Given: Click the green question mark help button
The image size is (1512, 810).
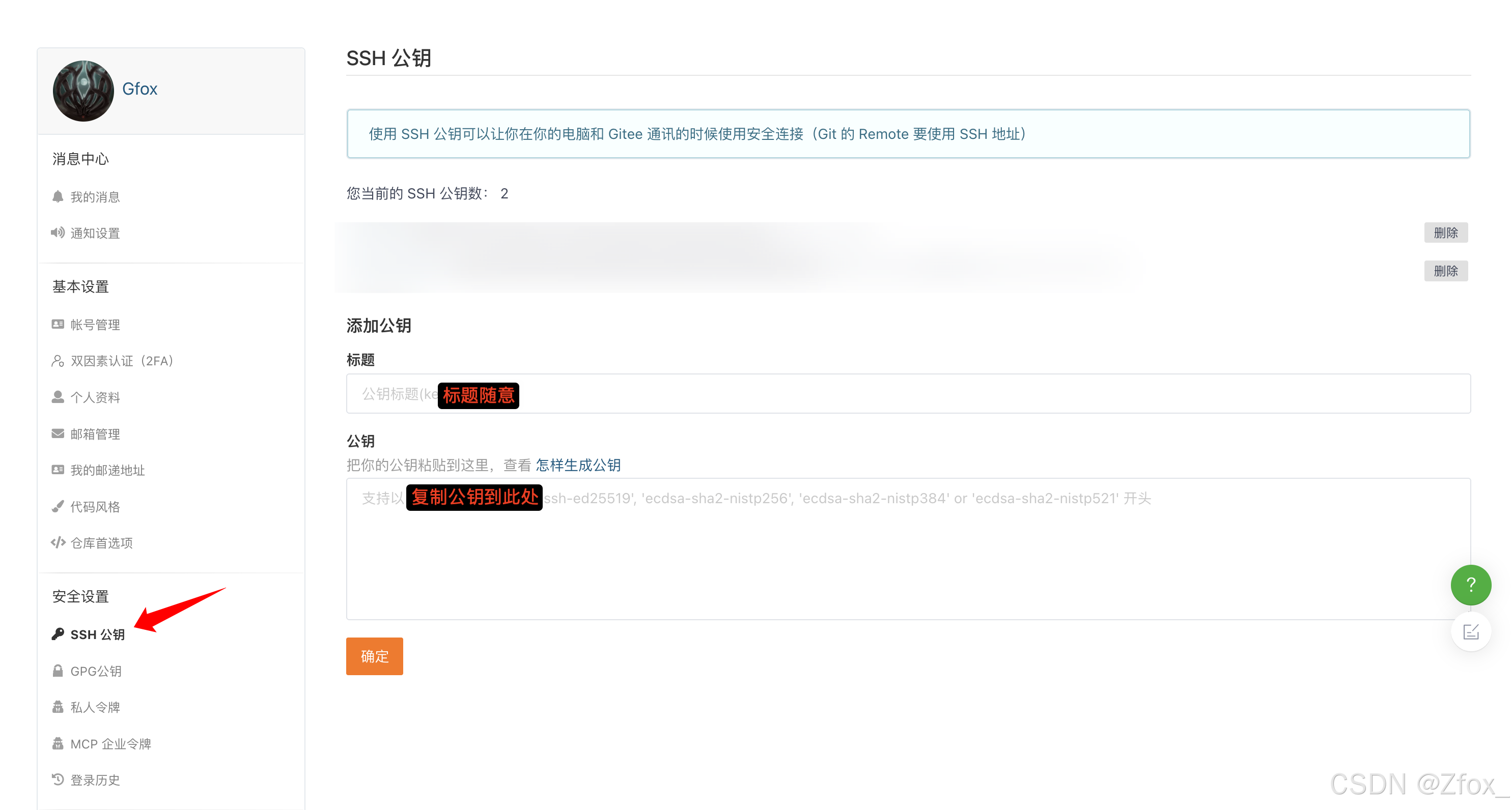Looking at the screenshot, I should tap(1470, 585).
